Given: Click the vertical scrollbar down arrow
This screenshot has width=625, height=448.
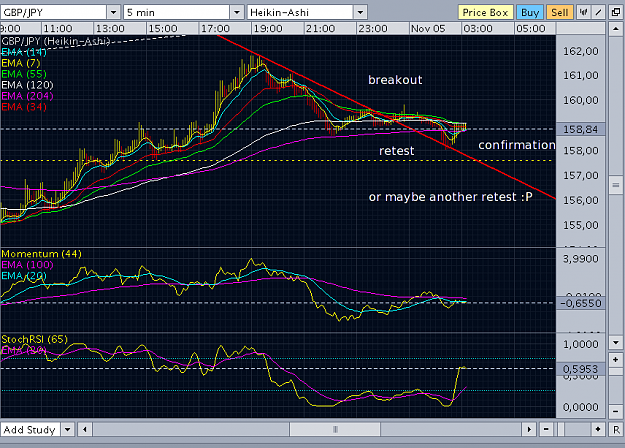Looking at the screenshot, I should pyautogui.click(x=616, y=342).
